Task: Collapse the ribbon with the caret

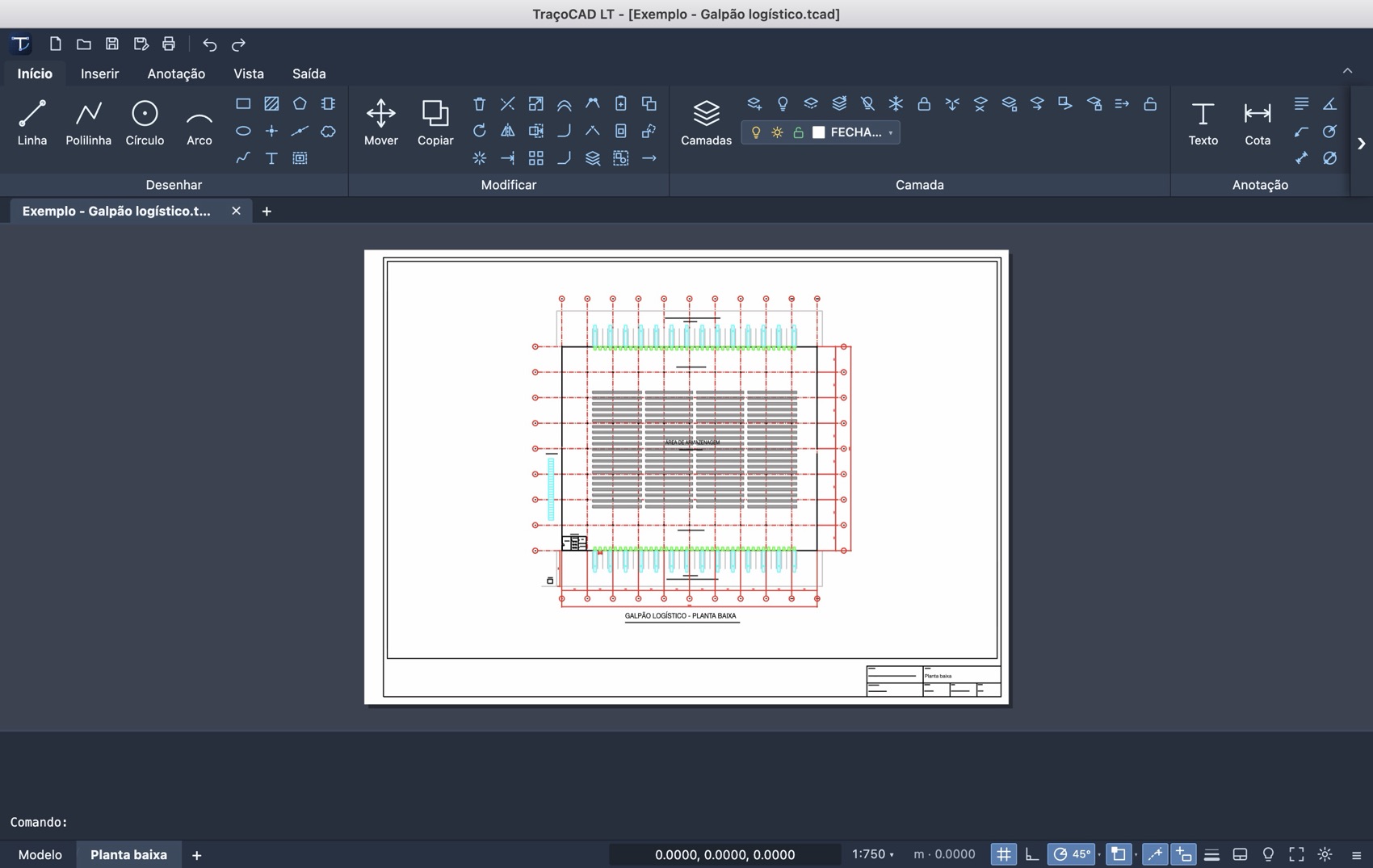Action: point(1347,71)
